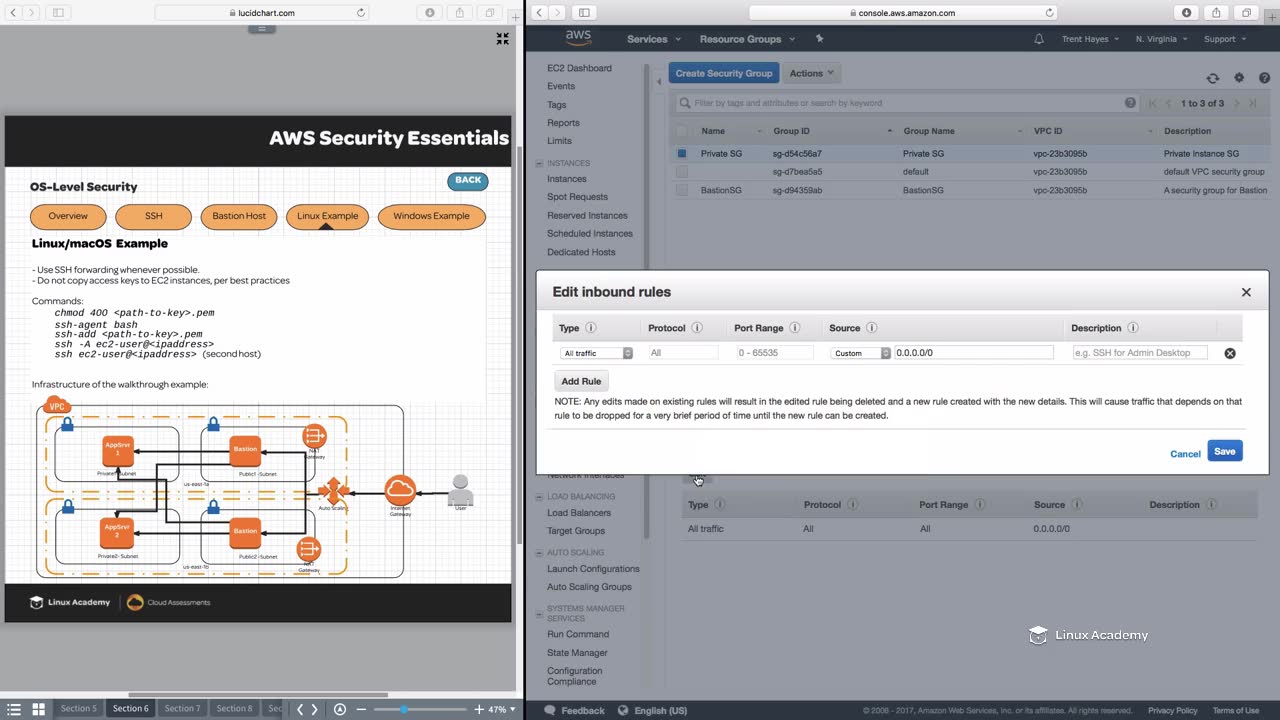Screen dimensions: 1280x720
Task: Click the info icon next to Description in dialog
Action: coord(1133,328)
